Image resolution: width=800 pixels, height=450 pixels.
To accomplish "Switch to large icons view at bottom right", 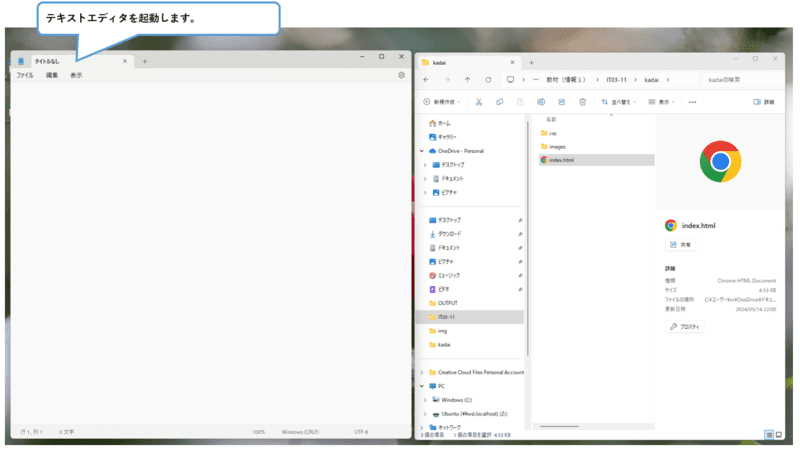I will [779, 435].
